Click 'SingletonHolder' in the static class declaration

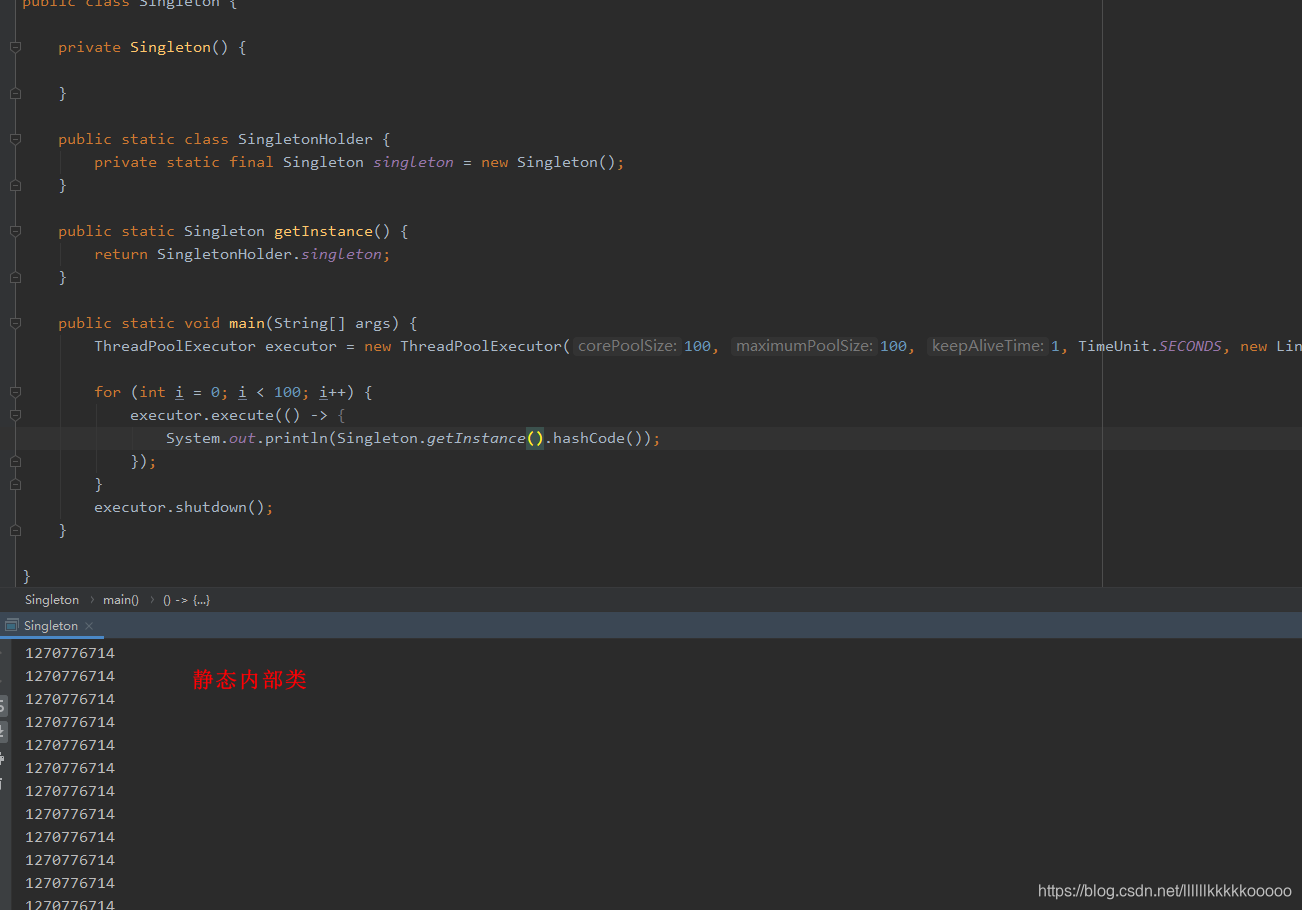point(305,139)
